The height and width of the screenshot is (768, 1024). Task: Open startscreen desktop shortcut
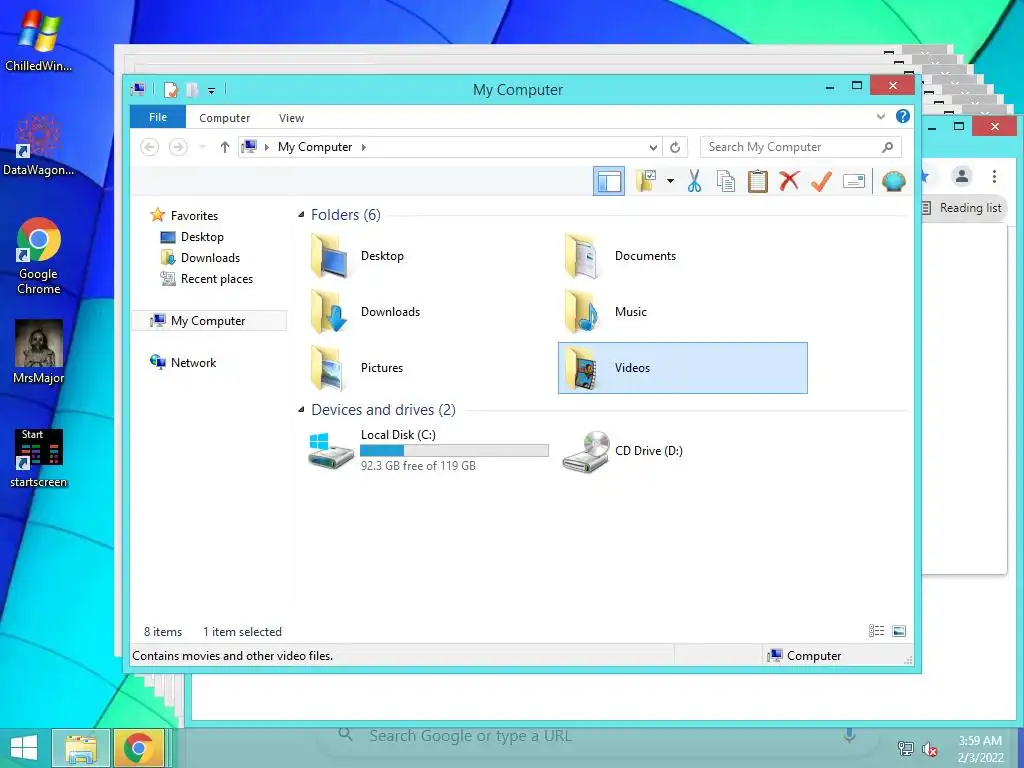pos(39,458)
